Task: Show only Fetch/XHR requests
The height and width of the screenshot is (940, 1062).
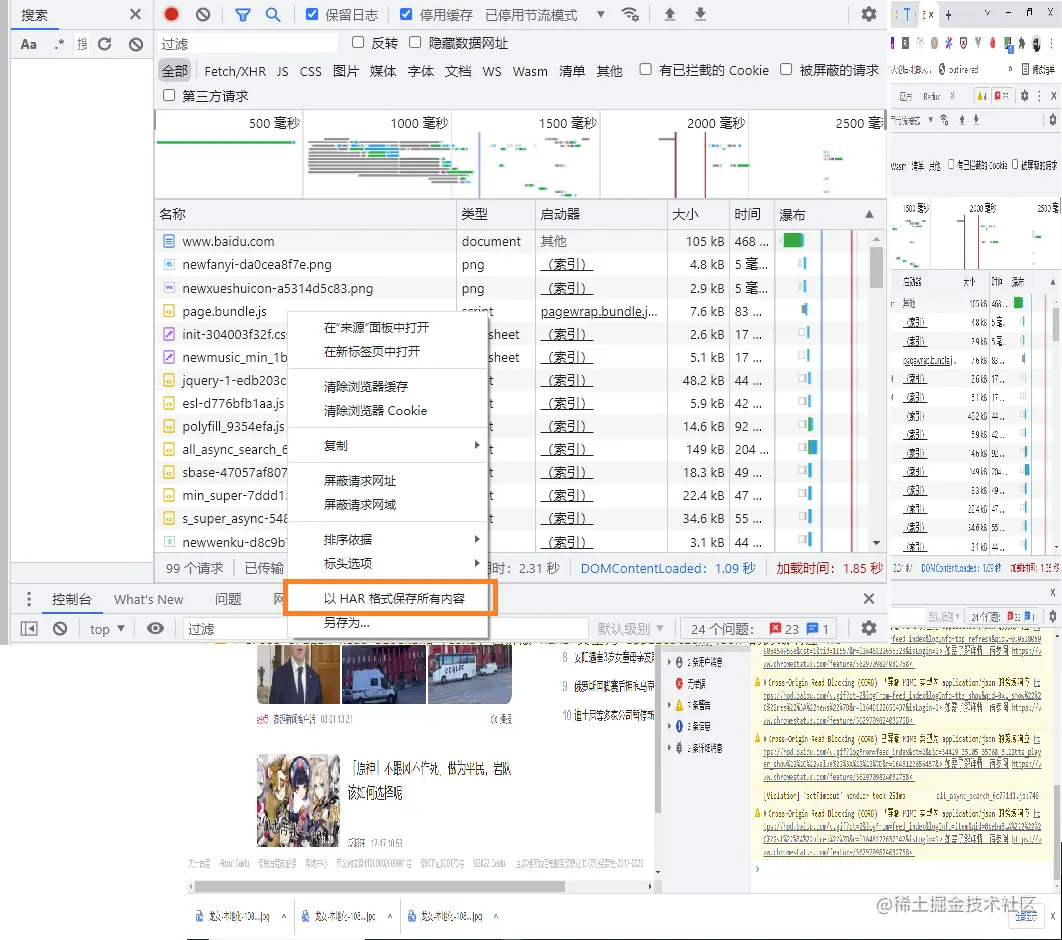Action: [234, 71]
